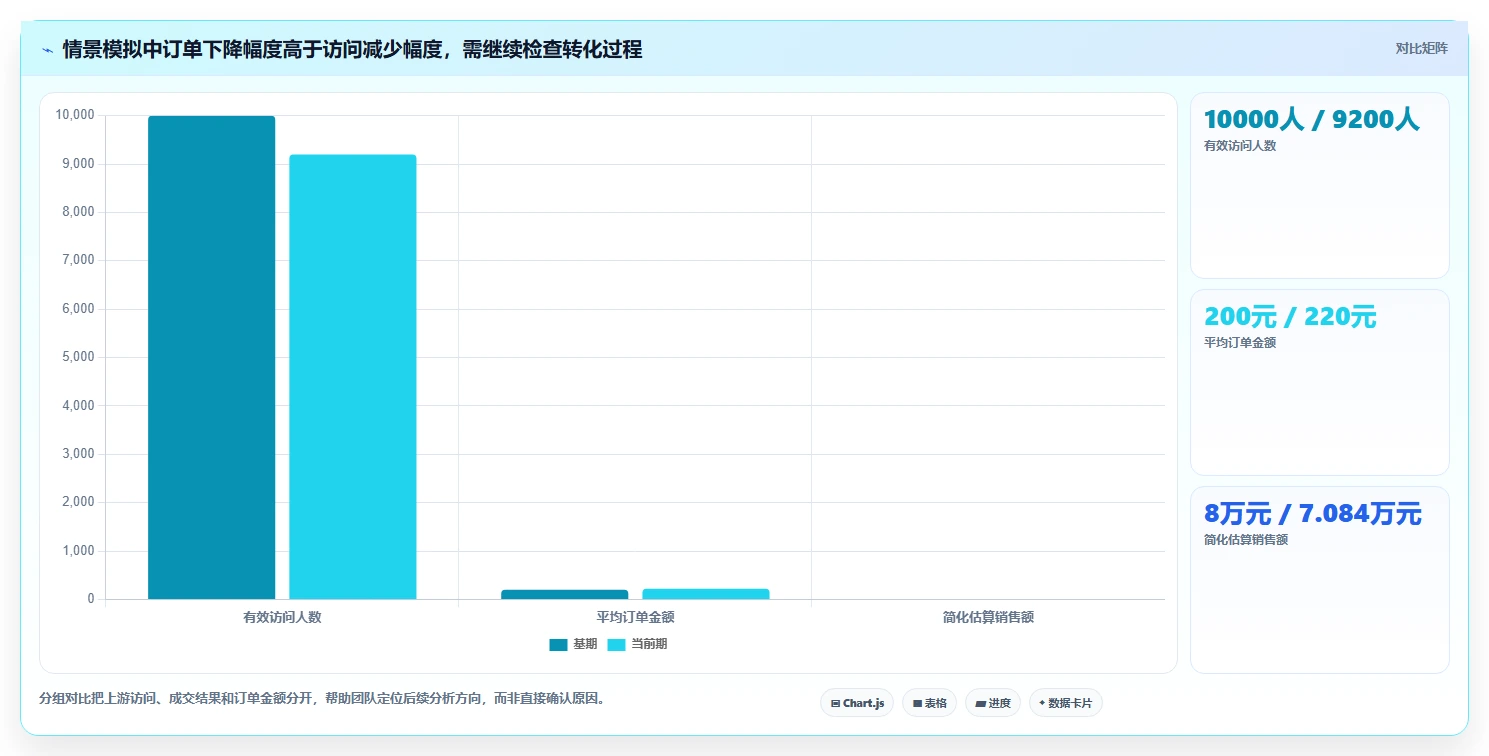Click the 当前期 bar for 平均订单金额
This screenshot has width=1489, height=756.
705,594
